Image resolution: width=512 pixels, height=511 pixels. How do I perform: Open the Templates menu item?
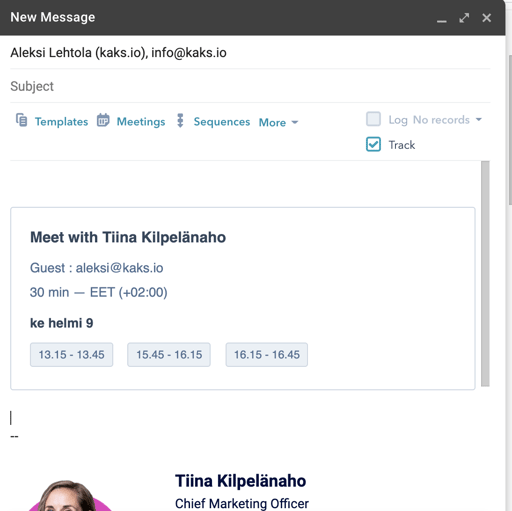(x=61, y=122)
